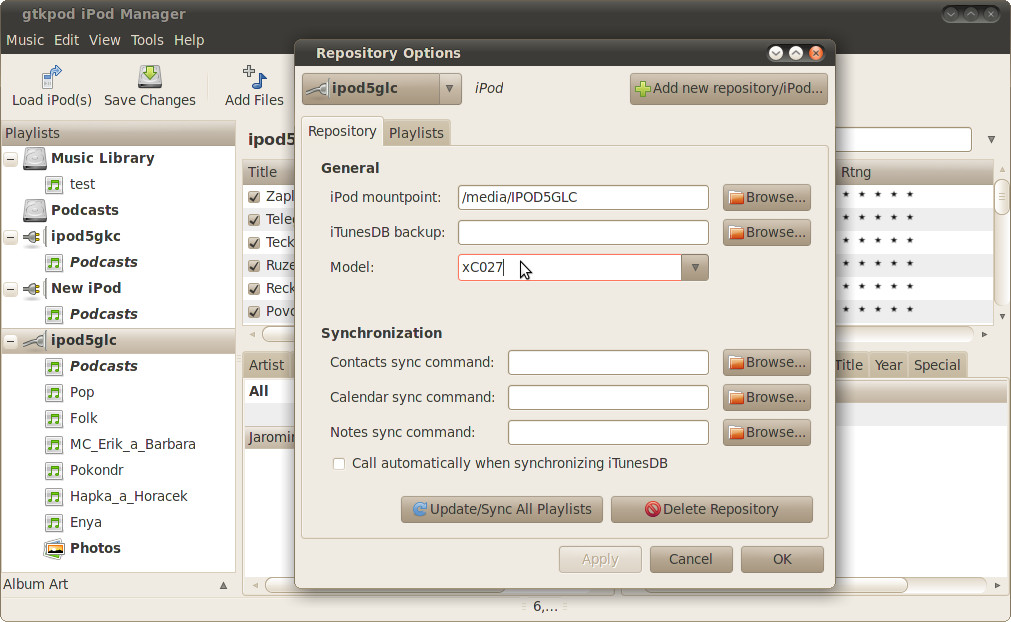Click the Enya playlist icon
Image resolution: width=1011 pixels, height=622 pixels.
tap(54, 523)
